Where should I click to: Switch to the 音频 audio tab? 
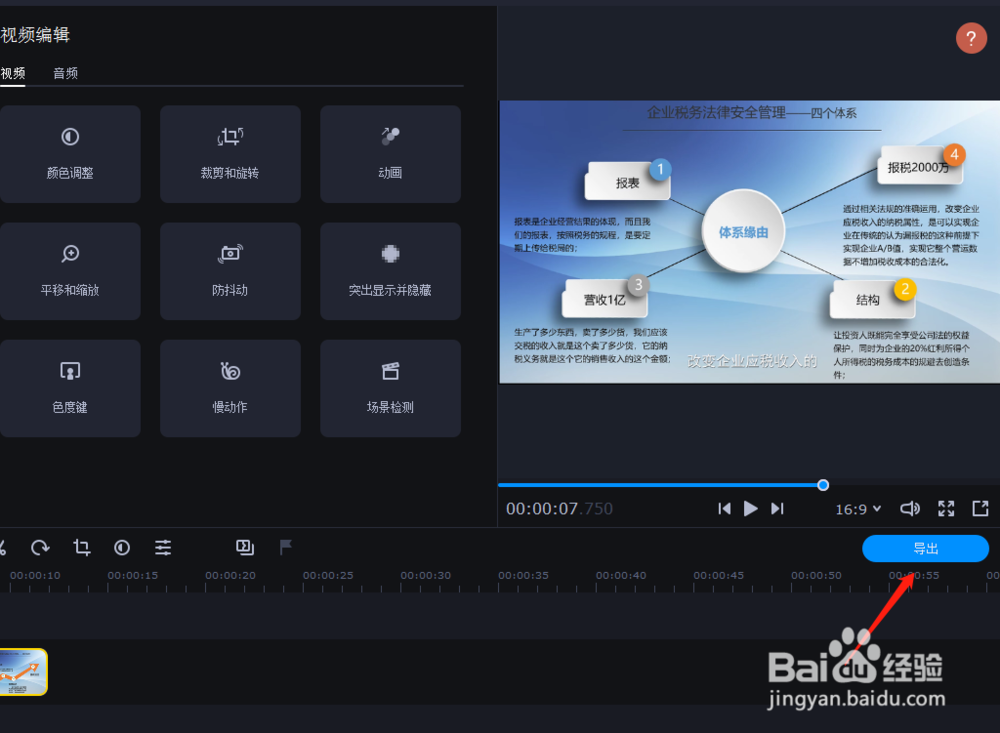(x=64, y=72)
